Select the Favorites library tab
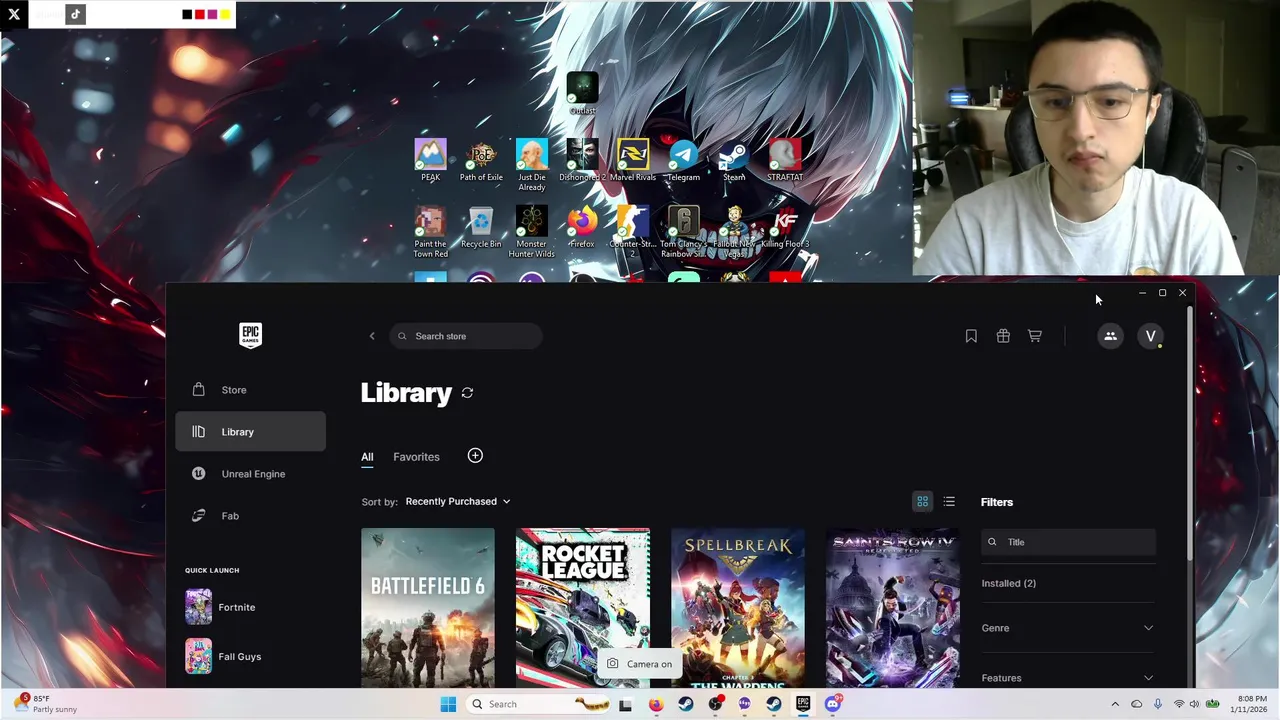Screen dimensions: 1280x720 coord(416,457)
